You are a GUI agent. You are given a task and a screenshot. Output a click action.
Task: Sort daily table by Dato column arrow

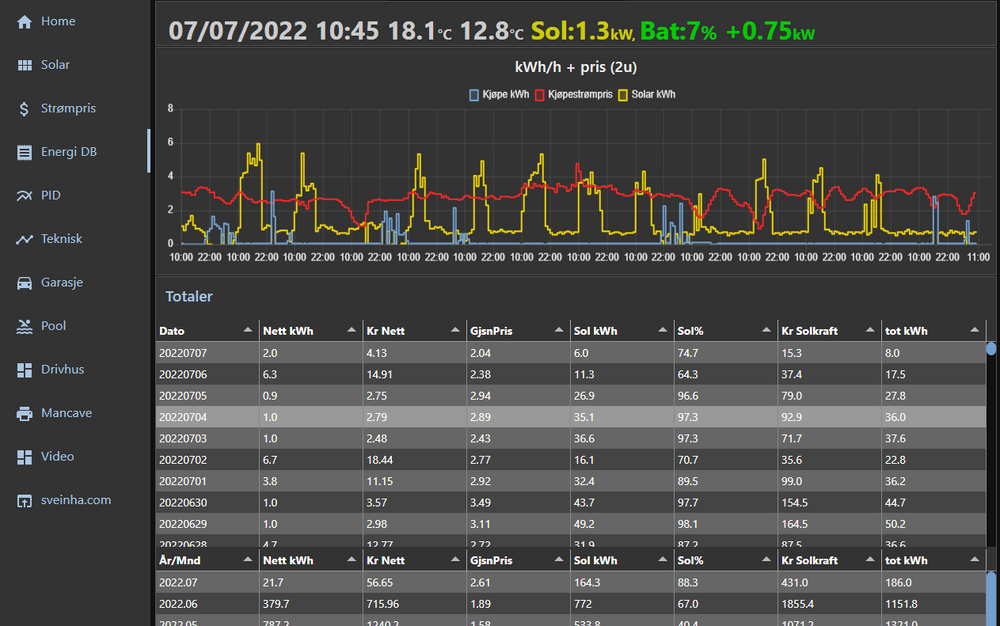tap(247, 330)
